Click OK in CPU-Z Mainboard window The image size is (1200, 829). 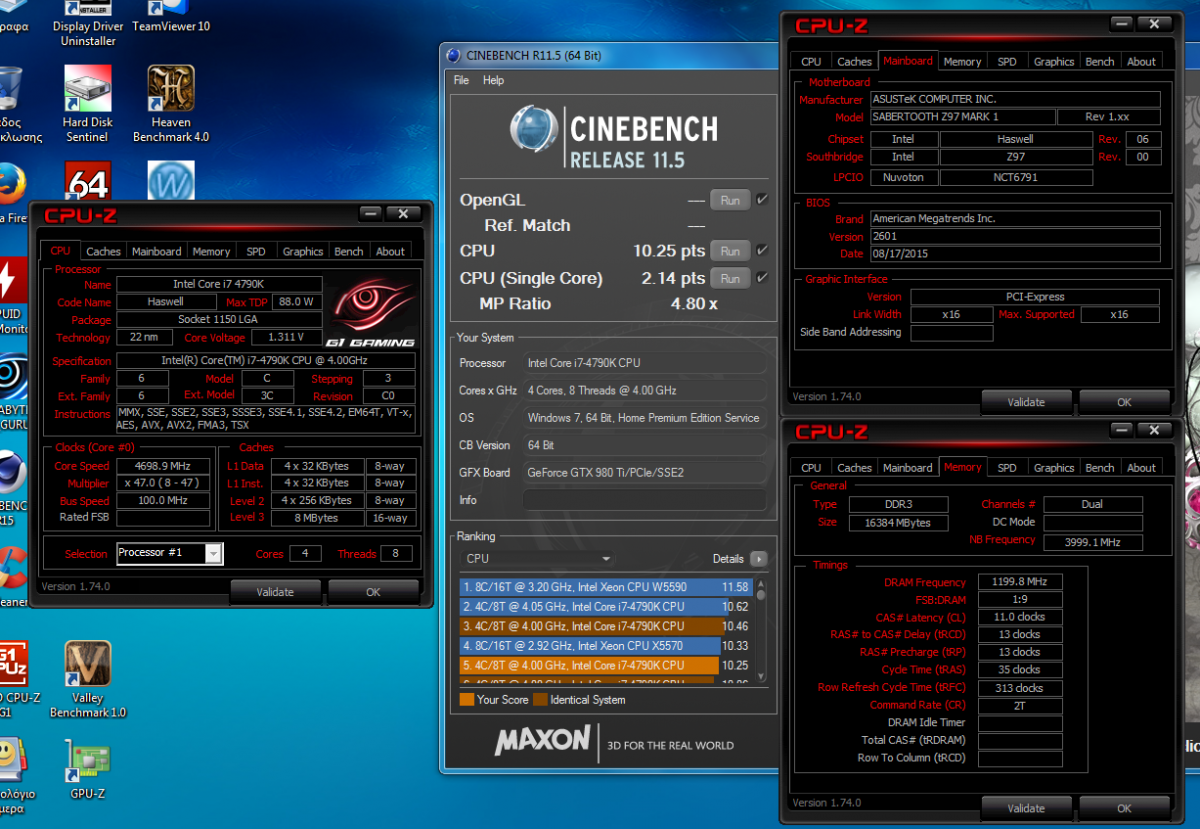tap(1124, 402)
